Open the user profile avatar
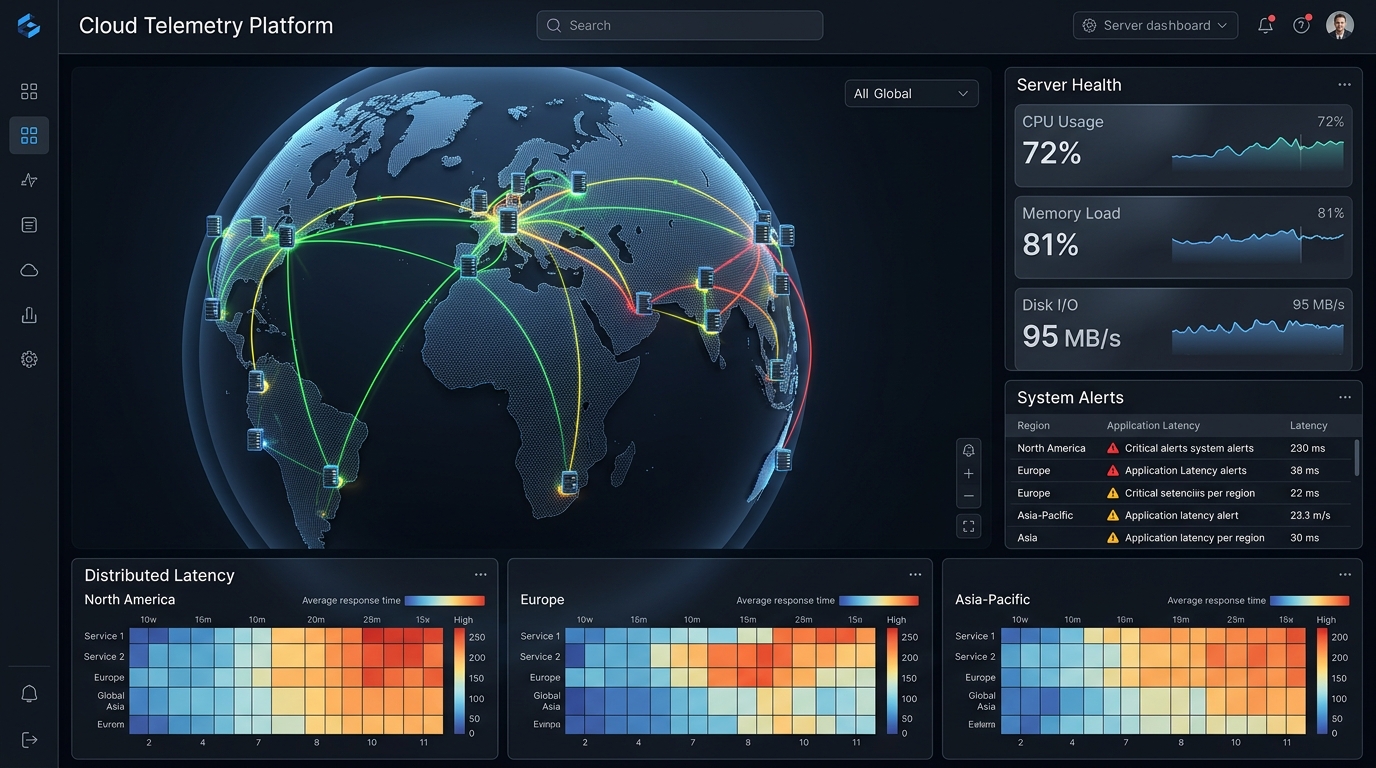This screenshot has width=1376, height=768. [x=1340, y=25]
